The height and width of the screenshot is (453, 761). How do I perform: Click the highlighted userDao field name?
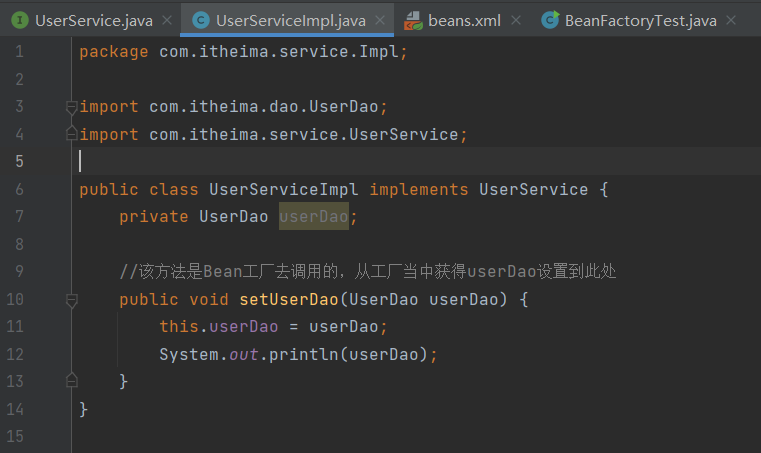(x=313, y=216)
